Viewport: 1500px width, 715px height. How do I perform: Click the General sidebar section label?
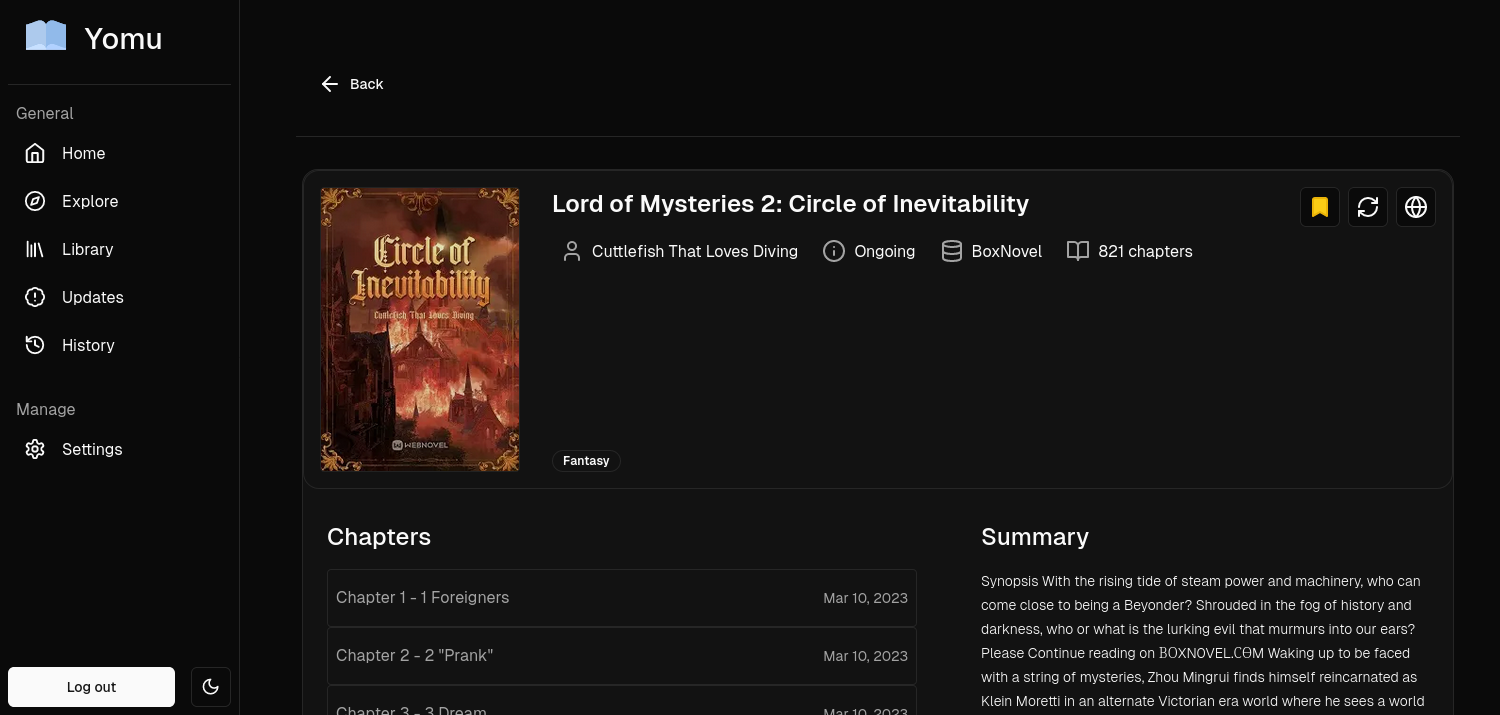point(45,113)
